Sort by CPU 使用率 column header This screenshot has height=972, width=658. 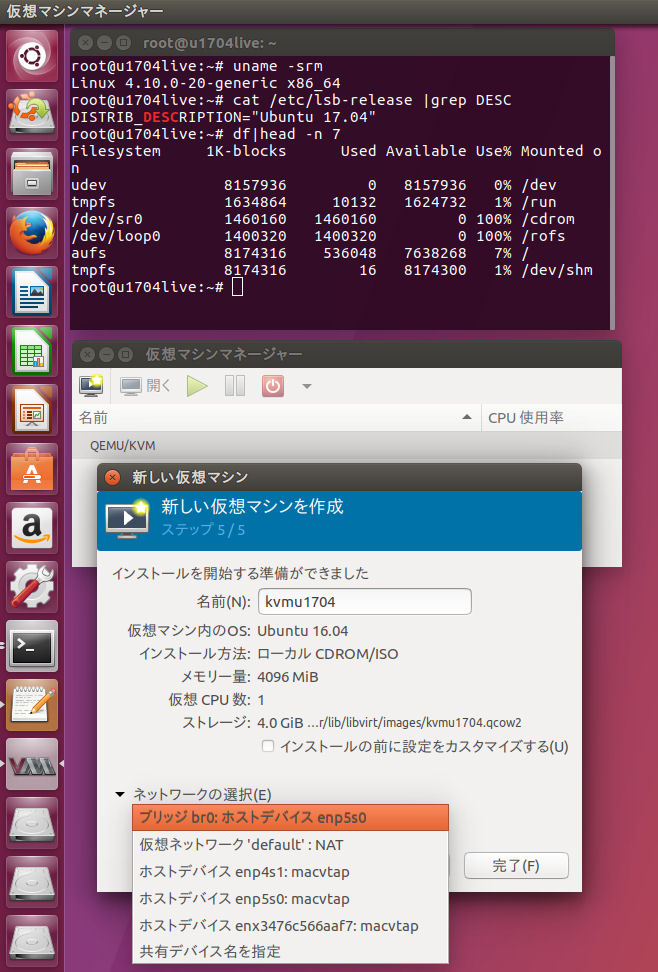tap(551, 418)
